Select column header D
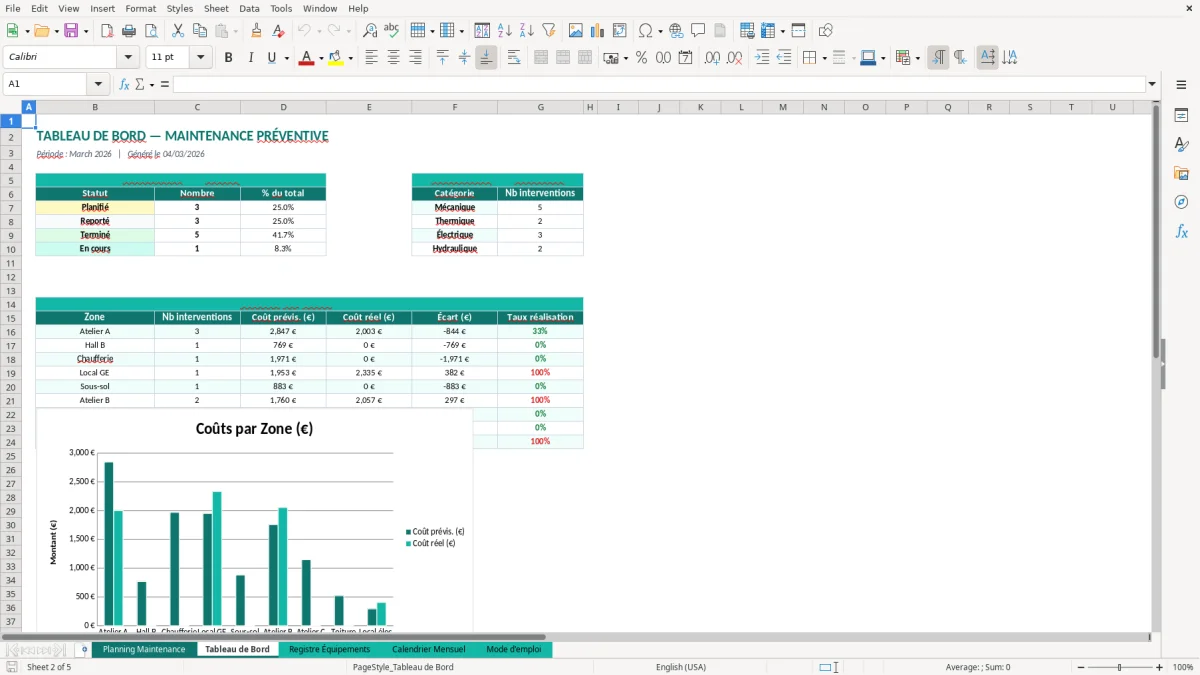This screenshot has width=1200, height=675. [x=283, y=107]
